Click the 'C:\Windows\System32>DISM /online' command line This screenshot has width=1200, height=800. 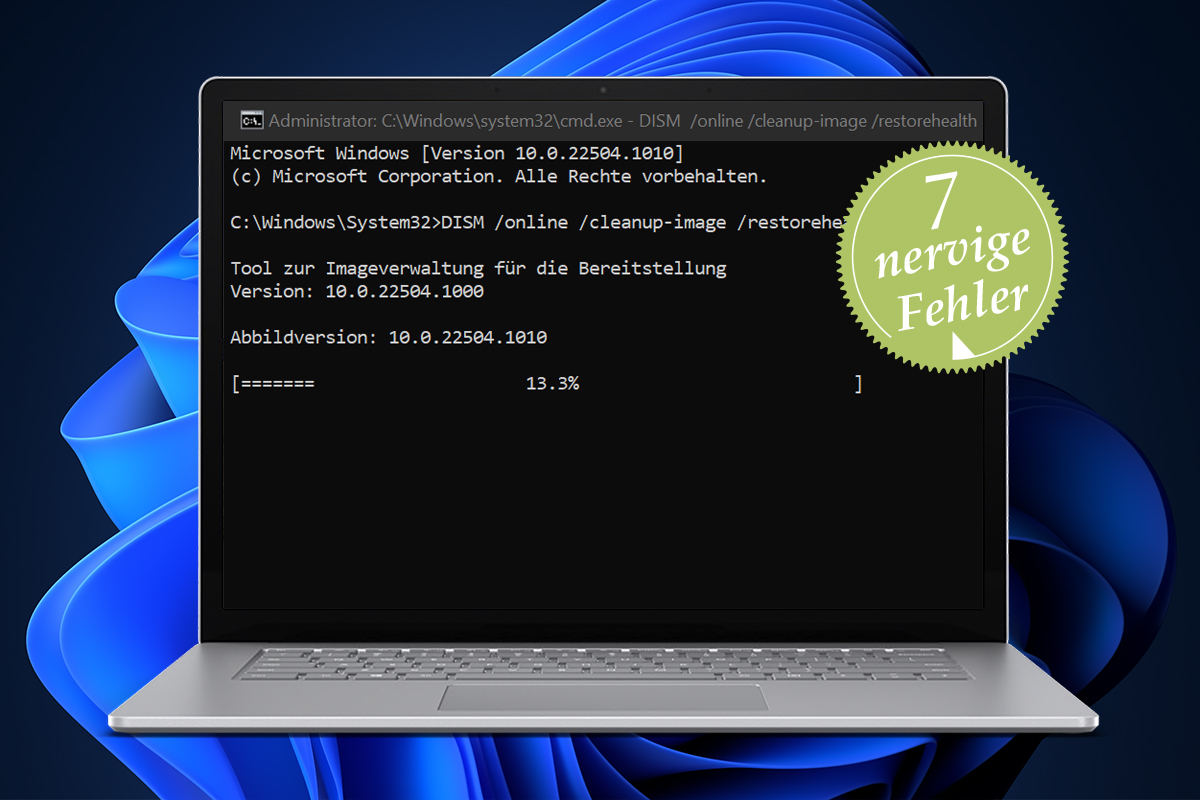coord(540,223)
